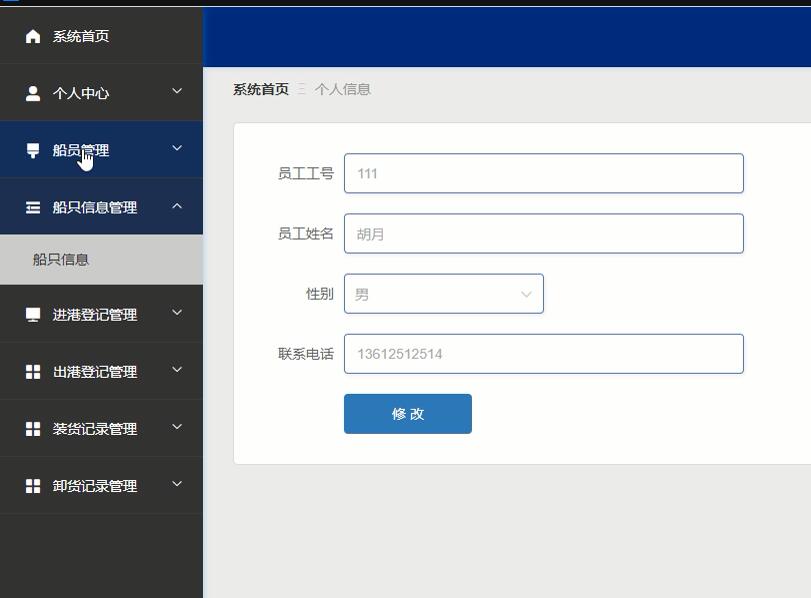The height and width of the screenshot is (598, 811).
Task: Click the grid icon beside 出港登记管理
Action: click(x=33, y=371)
